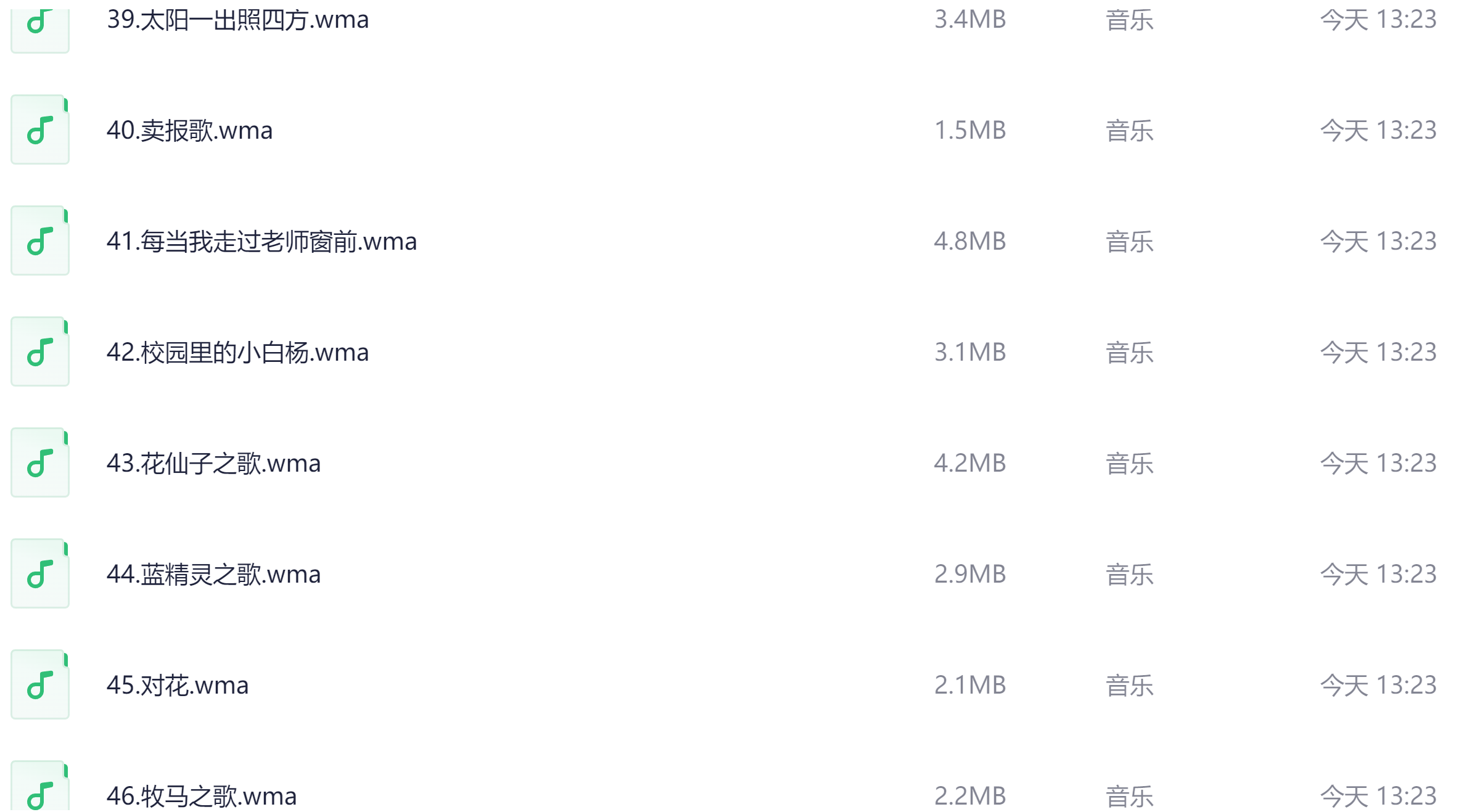Click the 1.5MB size of 40.卖报歌
The width and height of the screenshot is (1469, 812).
coord(969,131)
